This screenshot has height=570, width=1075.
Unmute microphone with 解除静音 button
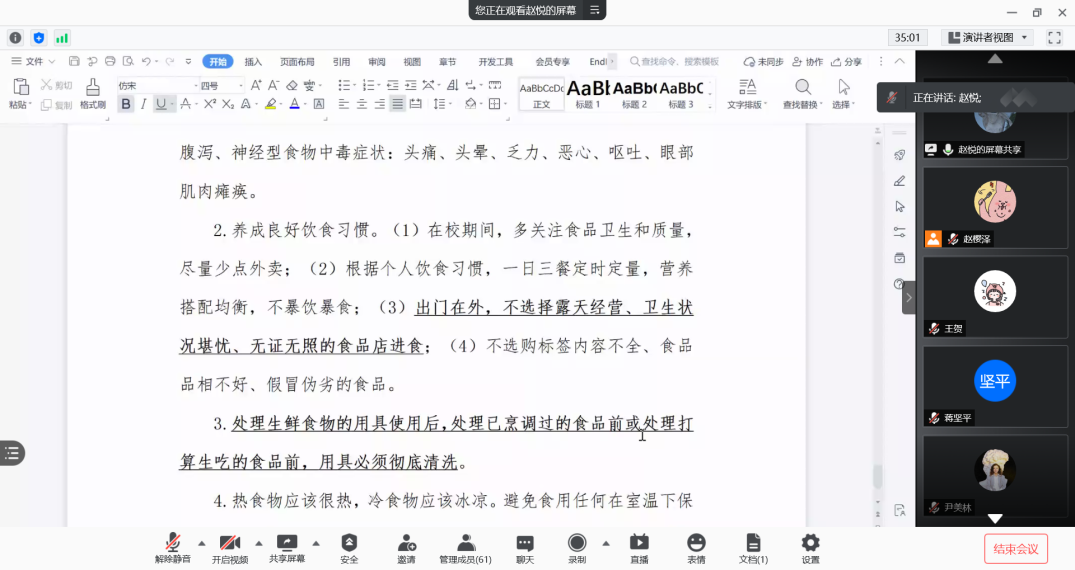(172, 548)
